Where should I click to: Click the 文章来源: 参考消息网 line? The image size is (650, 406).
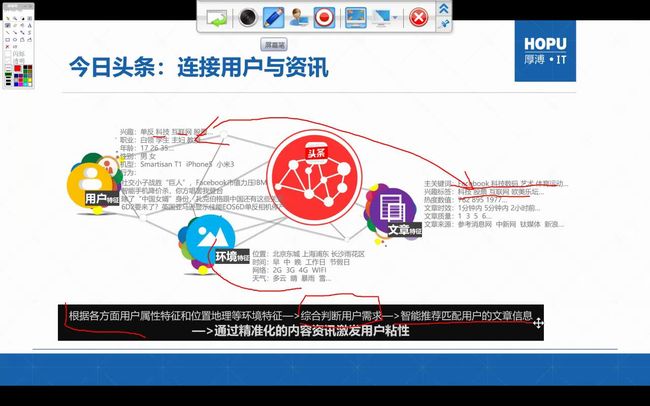point(494,224)
